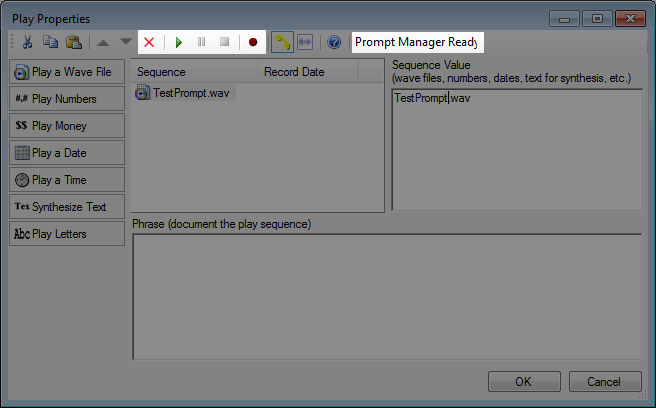Stop playback with the Stop square icon

pos(225,42)
